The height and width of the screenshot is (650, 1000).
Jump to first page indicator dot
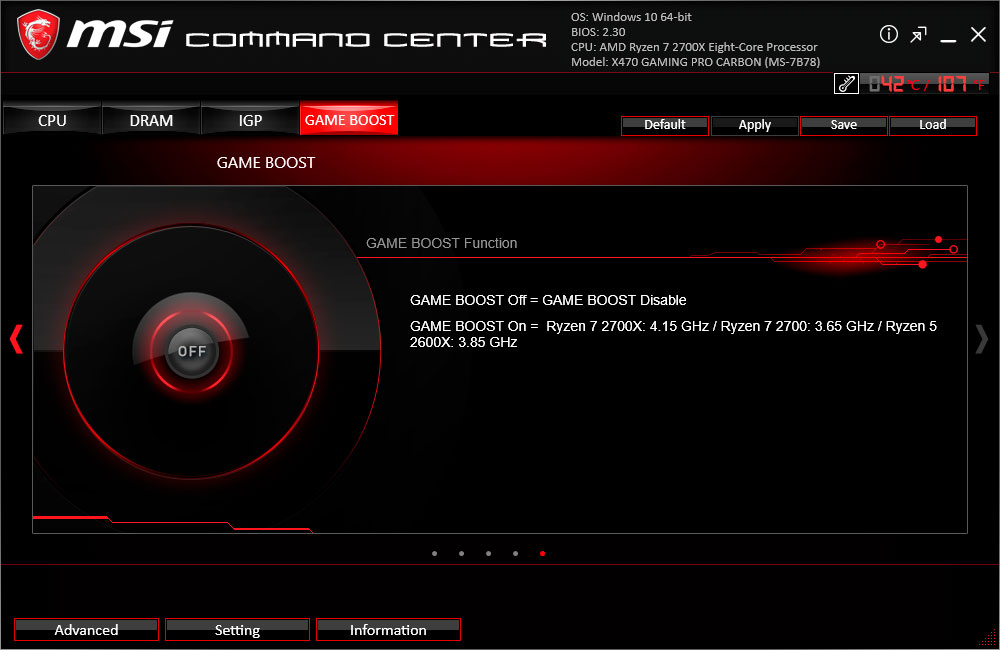click(x=434, y=553)
